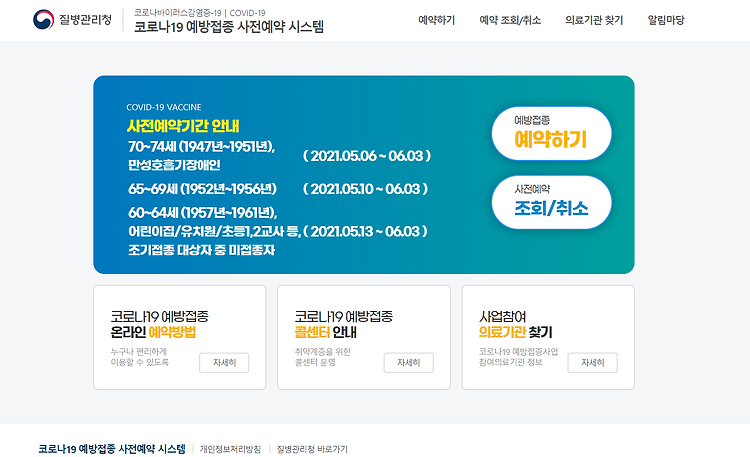
Task: Click the date range 2021.05.10 ~ 06.03
Action: click(x=365, y=189)
